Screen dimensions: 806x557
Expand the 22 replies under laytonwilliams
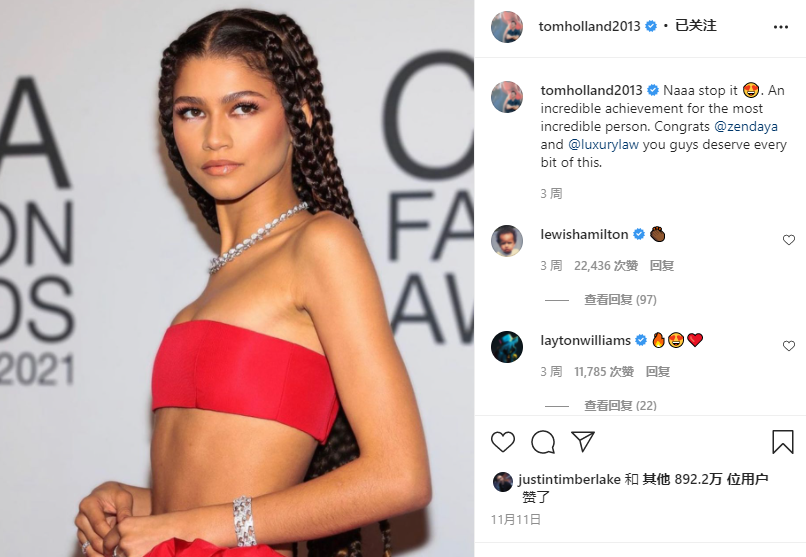(x=620, y=405)
